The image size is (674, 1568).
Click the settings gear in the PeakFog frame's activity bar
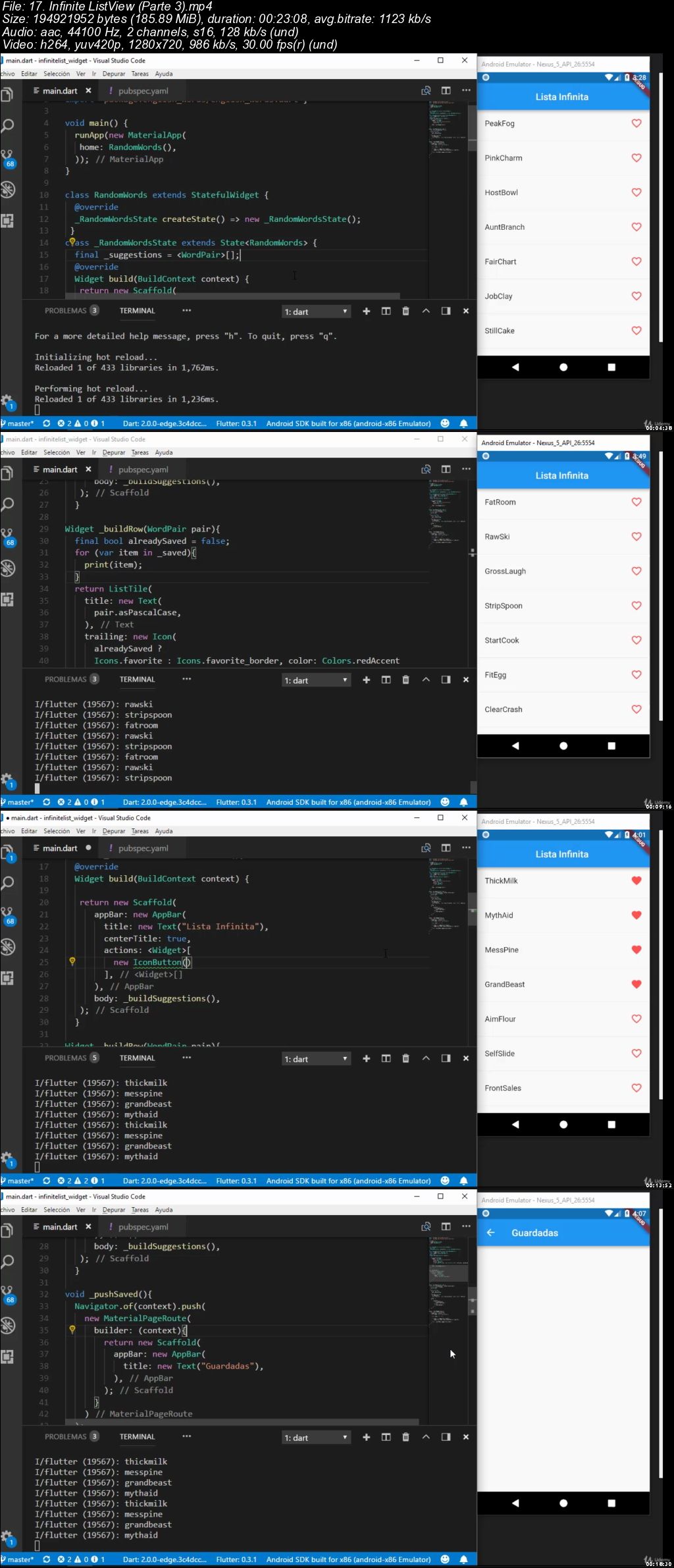pos(7,401)
